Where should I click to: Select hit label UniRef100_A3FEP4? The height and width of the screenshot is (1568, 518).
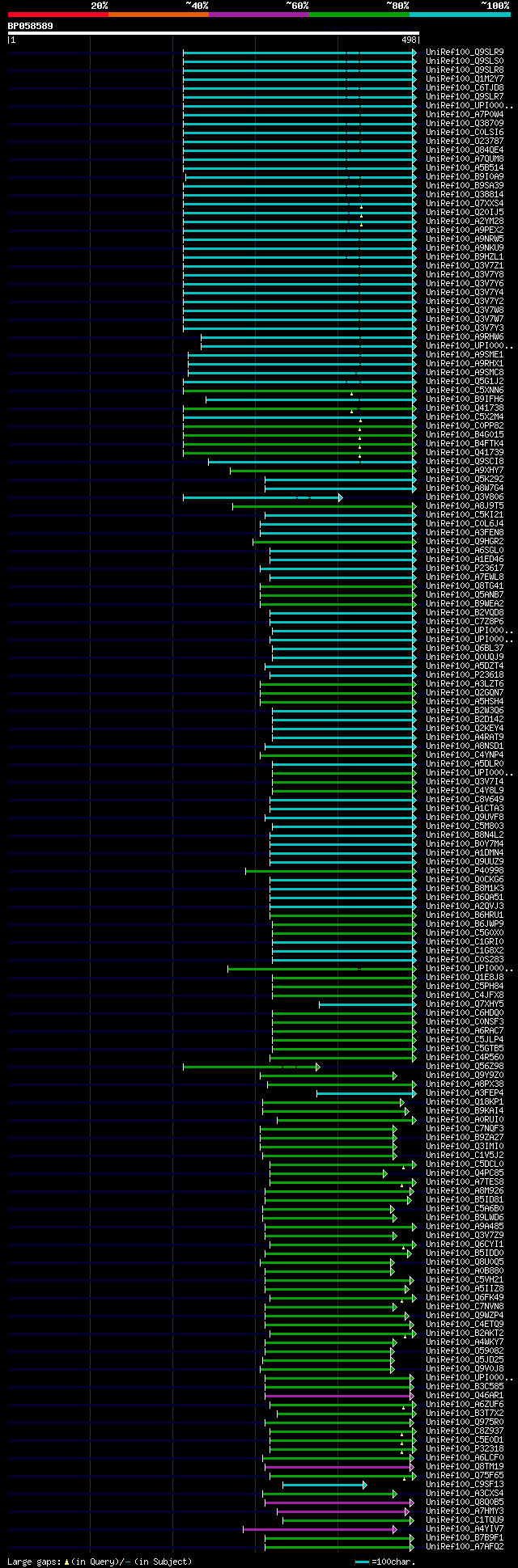(465, 1093)
